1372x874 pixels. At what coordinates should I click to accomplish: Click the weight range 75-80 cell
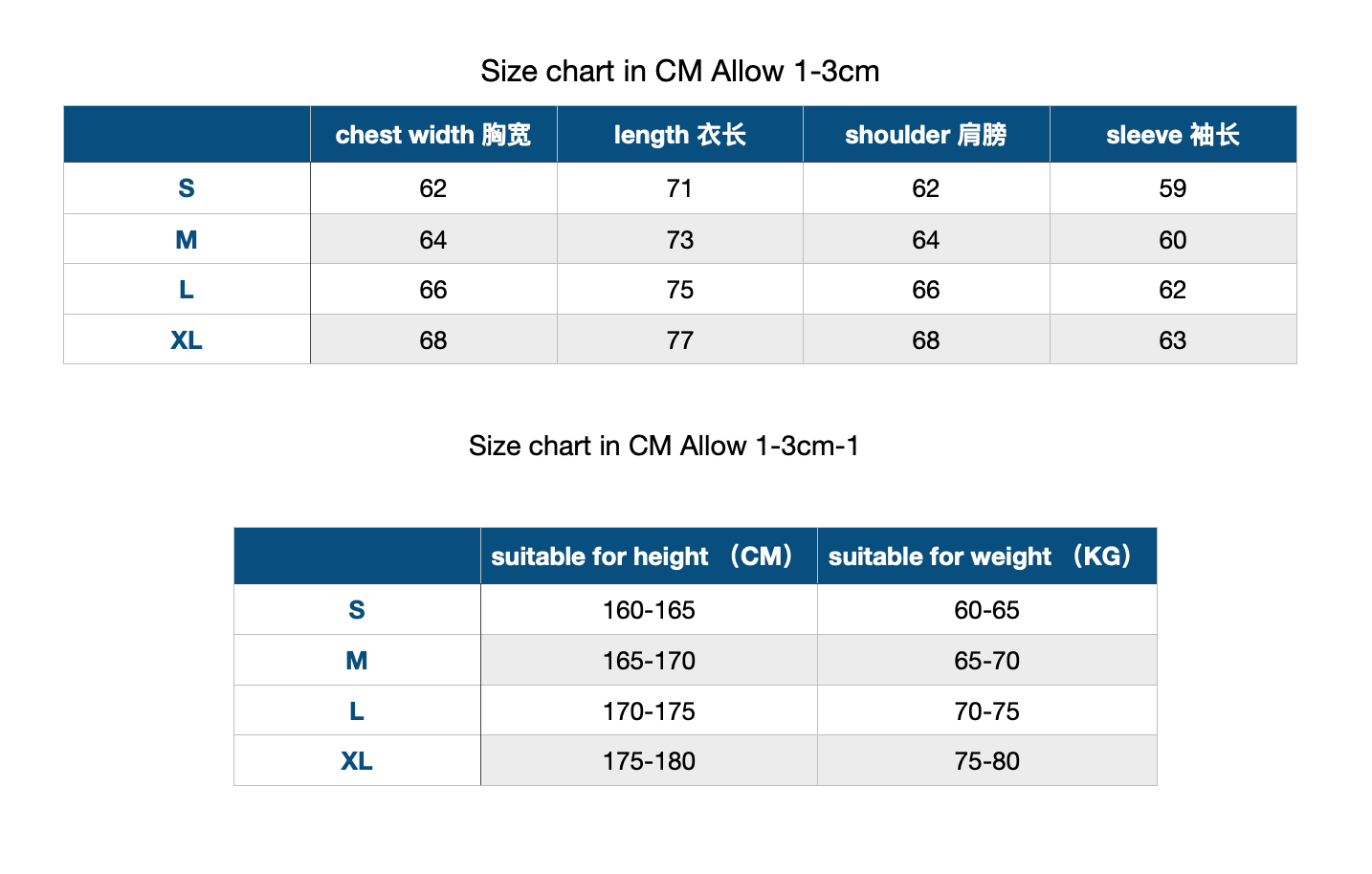[x=986, y=761]
